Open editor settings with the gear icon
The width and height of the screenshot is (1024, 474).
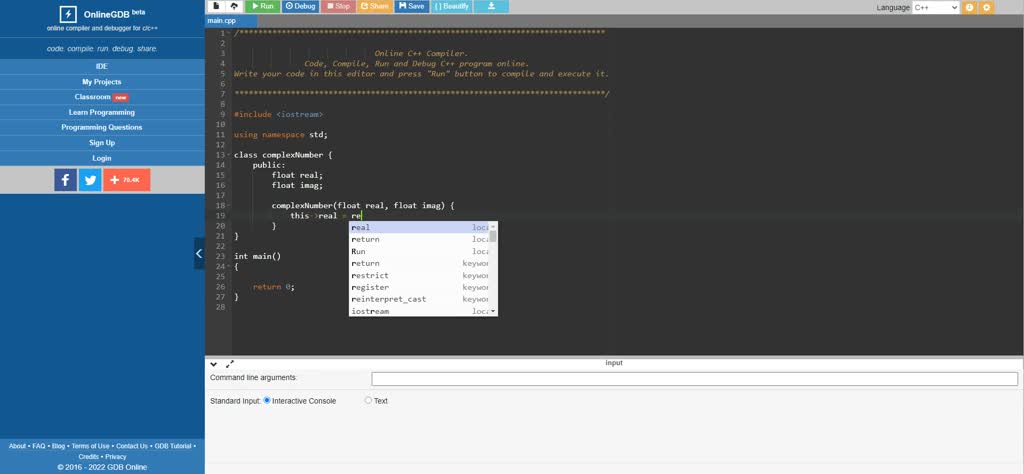986,7
